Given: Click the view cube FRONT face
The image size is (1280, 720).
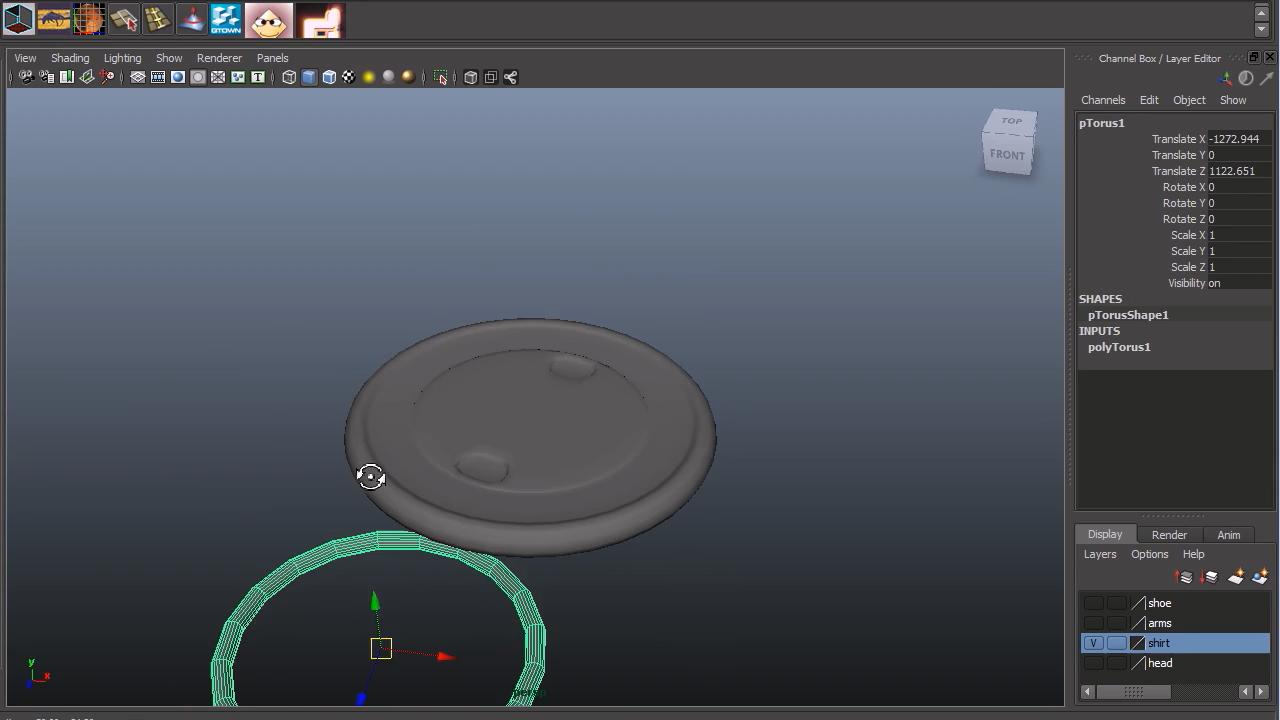Looking at the screenshot, I should point(1007,155).
